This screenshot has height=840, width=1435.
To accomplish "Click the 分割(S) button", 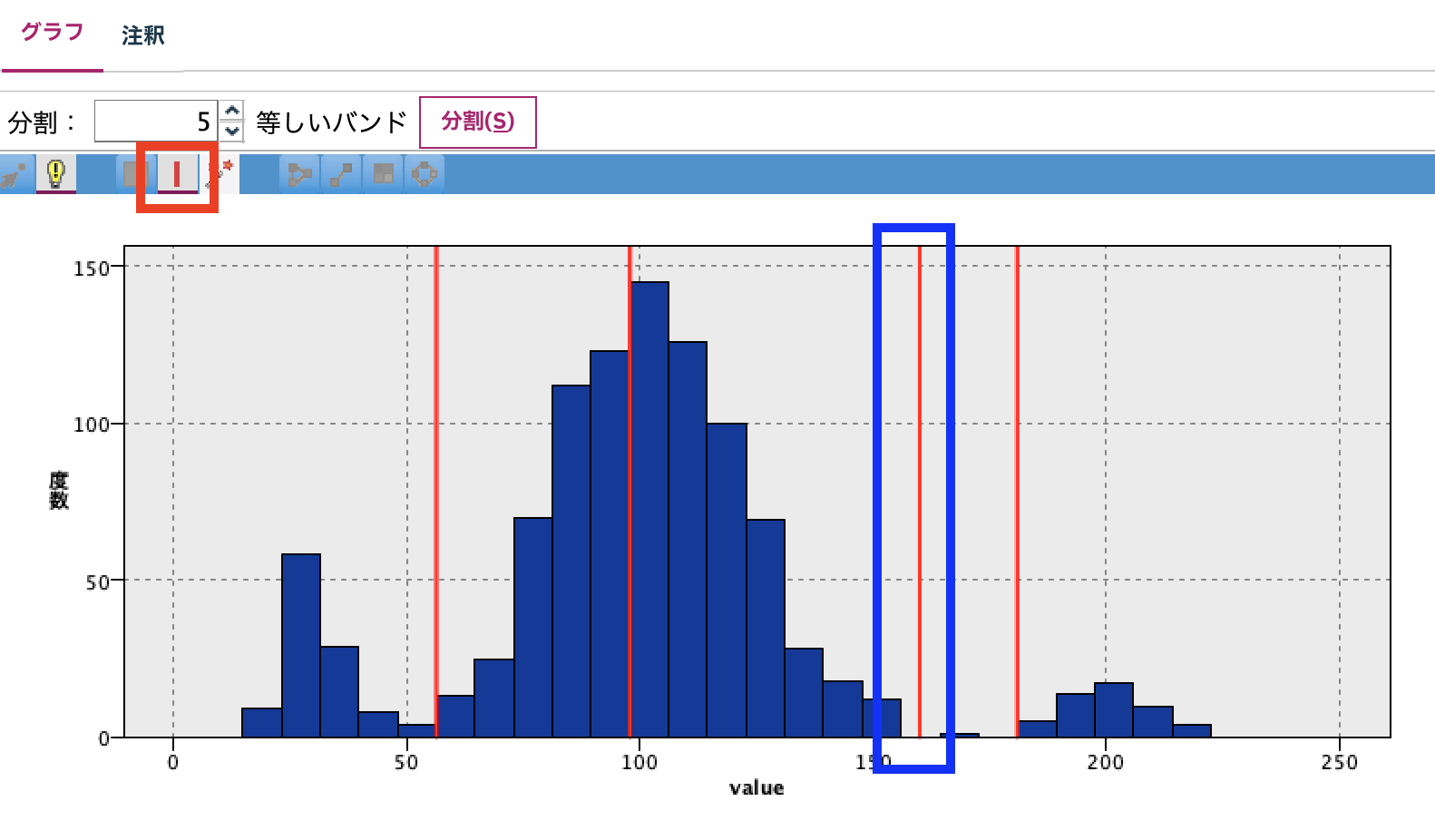I will pyautogui.click(x=478, y=122).
